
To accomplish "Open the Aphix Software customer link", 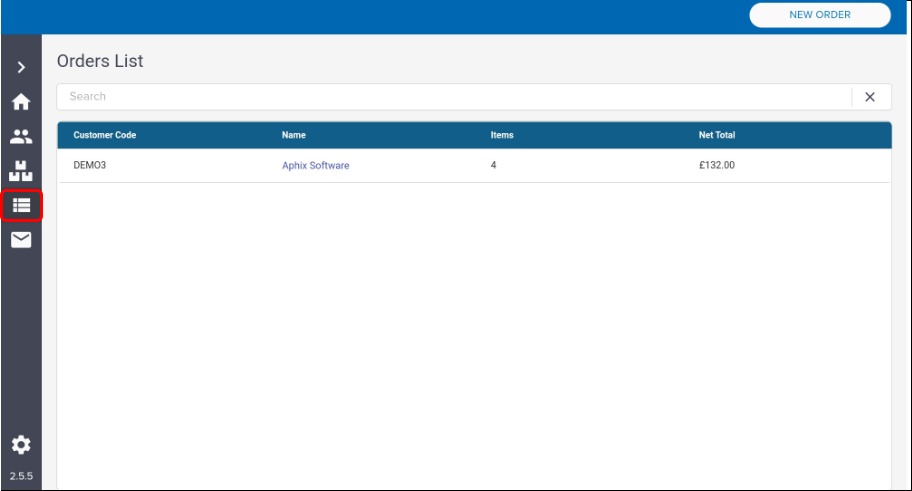I will tap(315, 166).
